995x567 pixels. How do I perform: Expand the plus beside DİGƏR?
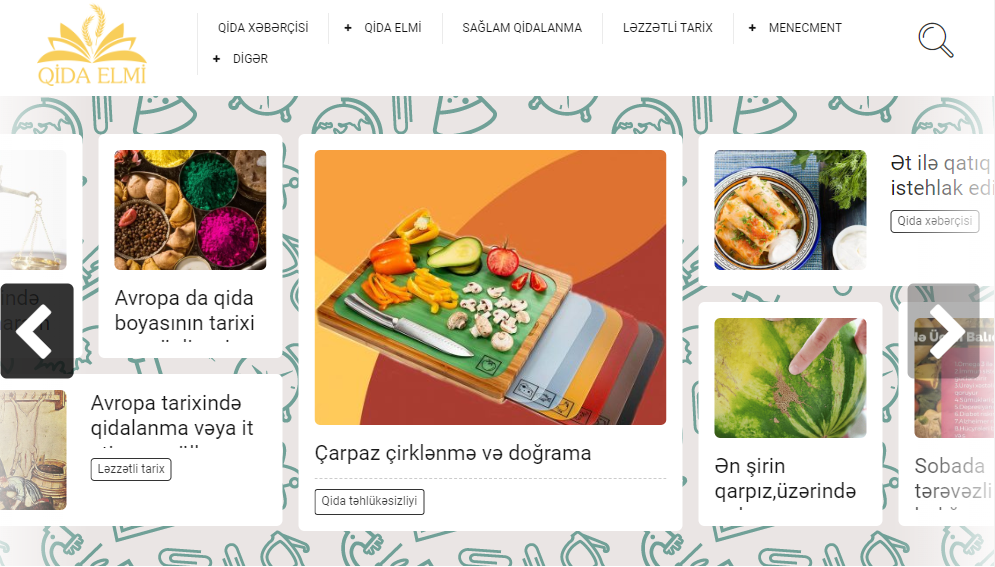pyautogui.click(x=216, y=59)
